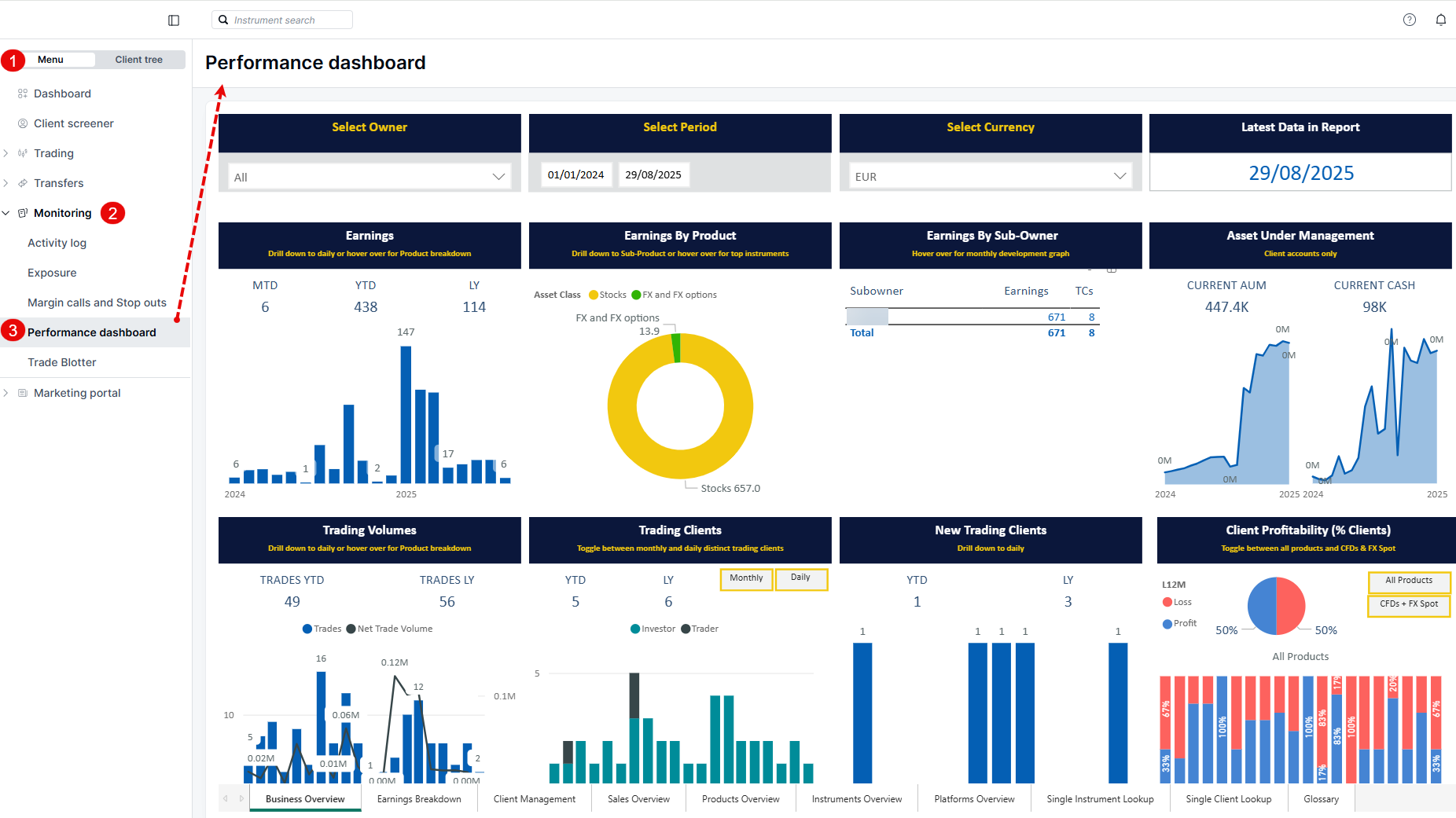Click the Stocks legend color marker
This screenshot has width=1456, height=818.
pyautogui.click(x=594, y=295)
